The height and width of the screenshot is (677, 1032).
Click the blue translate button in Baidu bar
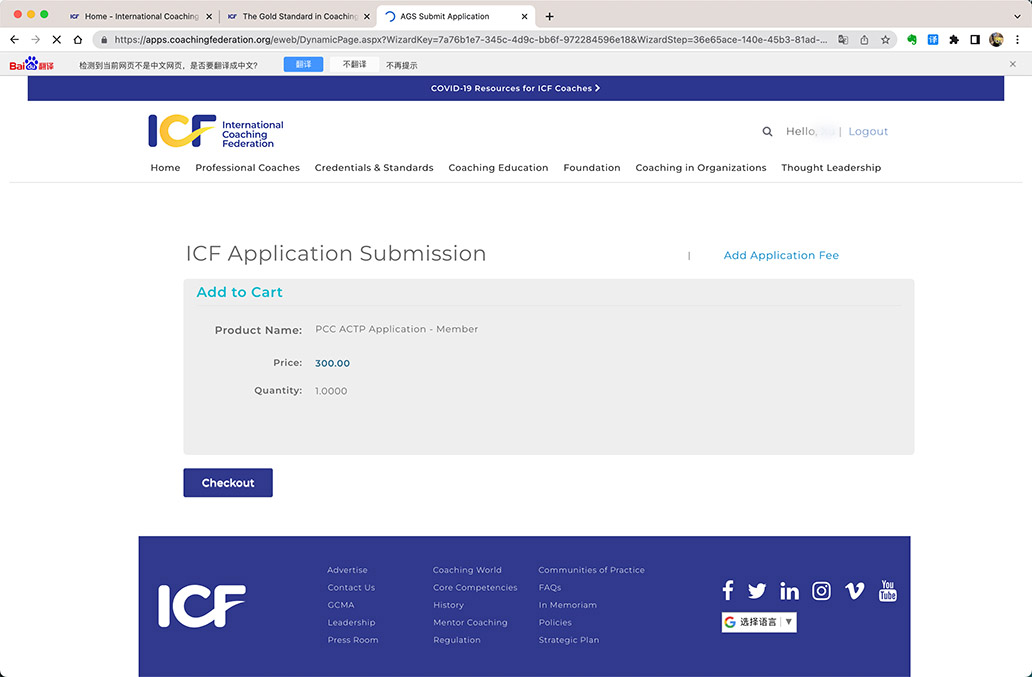(303, 64)
